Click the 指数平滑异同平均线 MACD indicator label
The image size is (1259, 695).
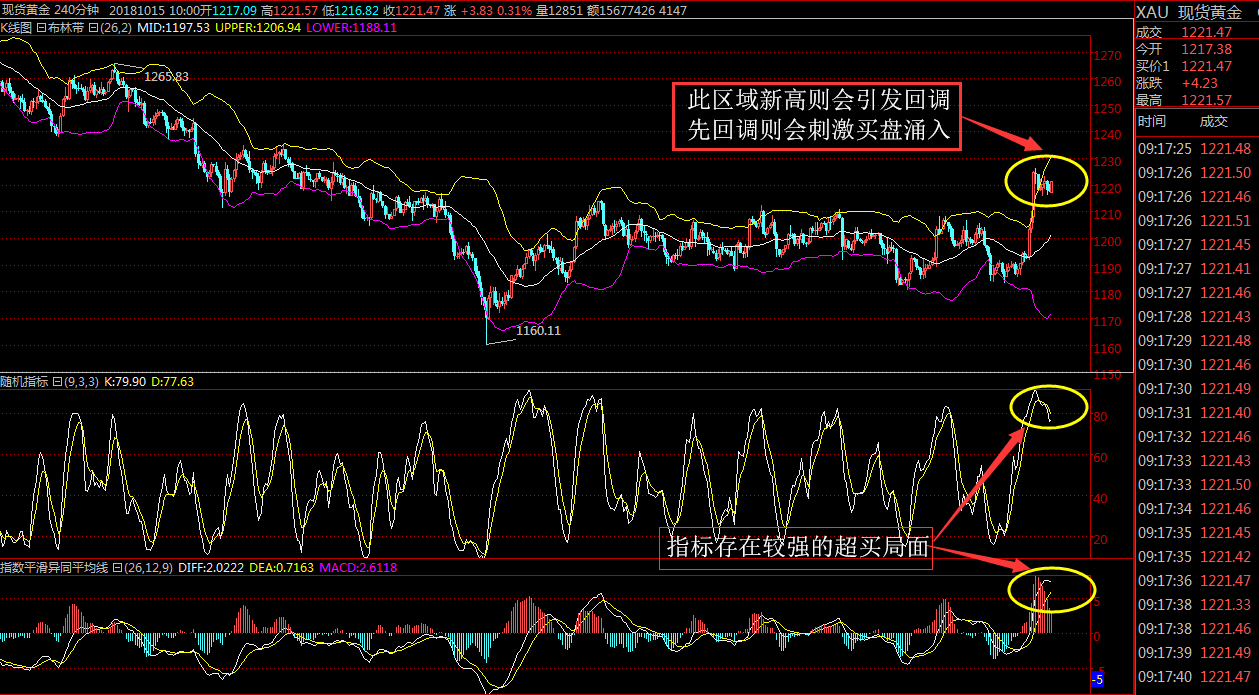[52, 568]
